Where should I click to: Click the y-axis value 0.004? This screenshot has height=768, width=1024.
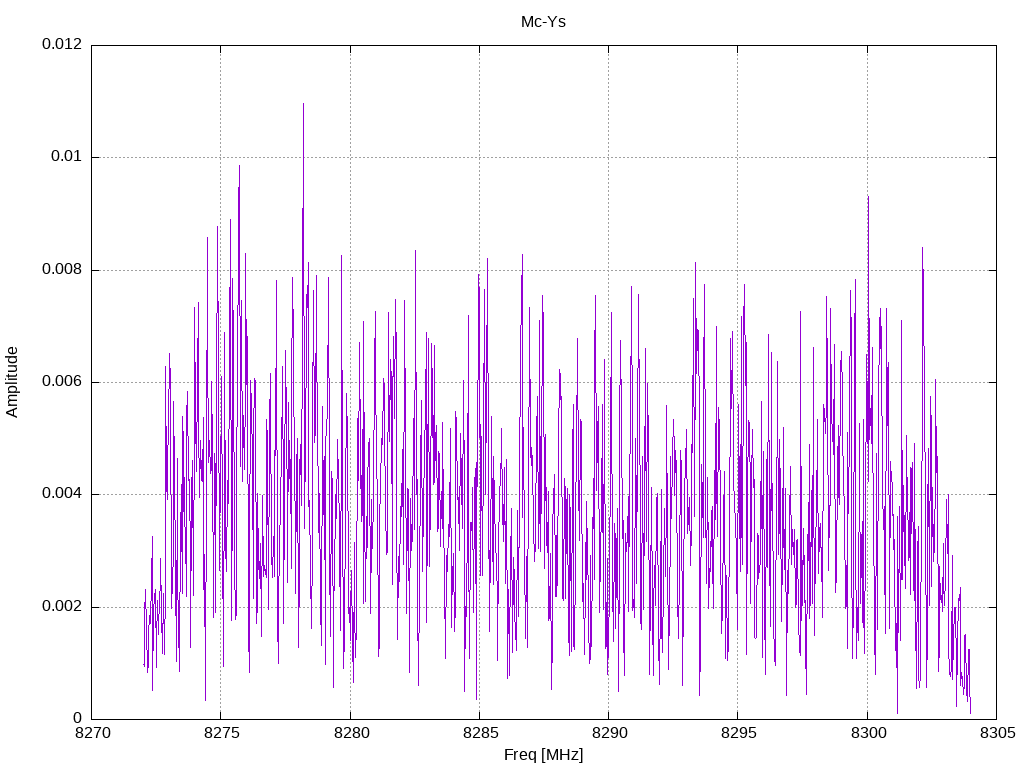[x=63, y=494]
